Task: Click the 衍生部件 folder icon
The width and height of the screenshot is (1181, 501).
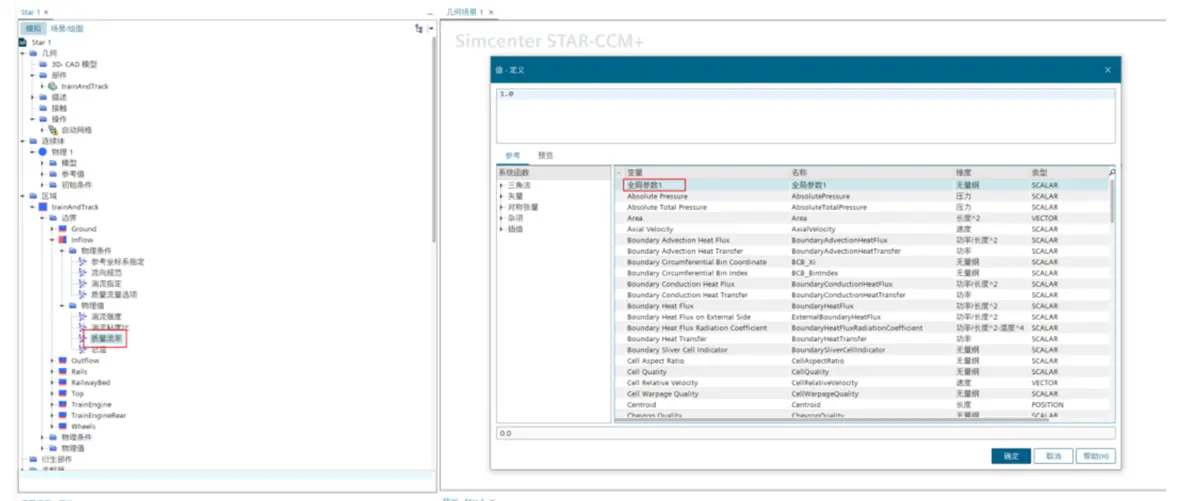Action: click(33, 460)
